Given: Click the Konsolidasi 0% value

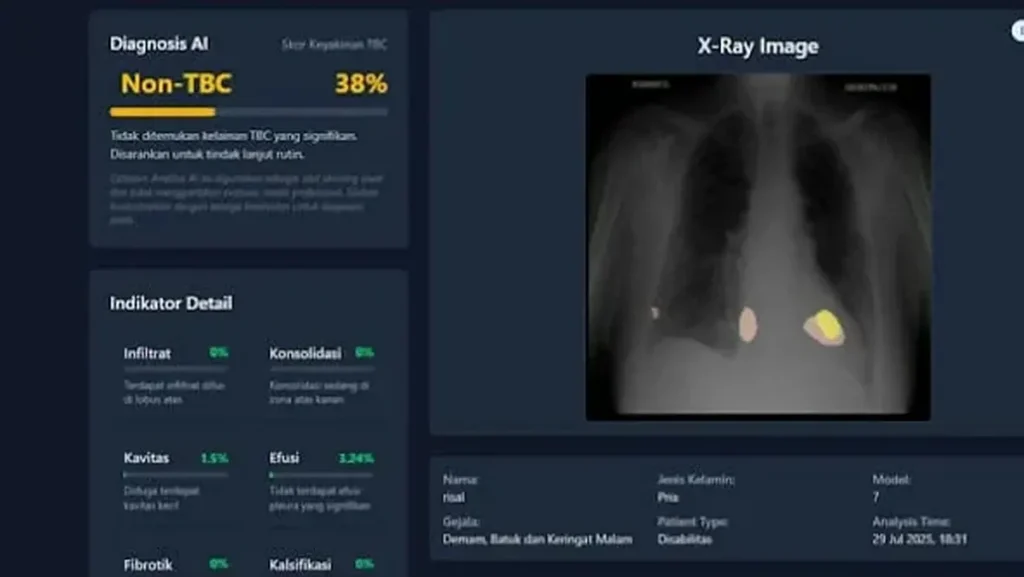Looking at the screenshot, I should [x=364, y=352].
